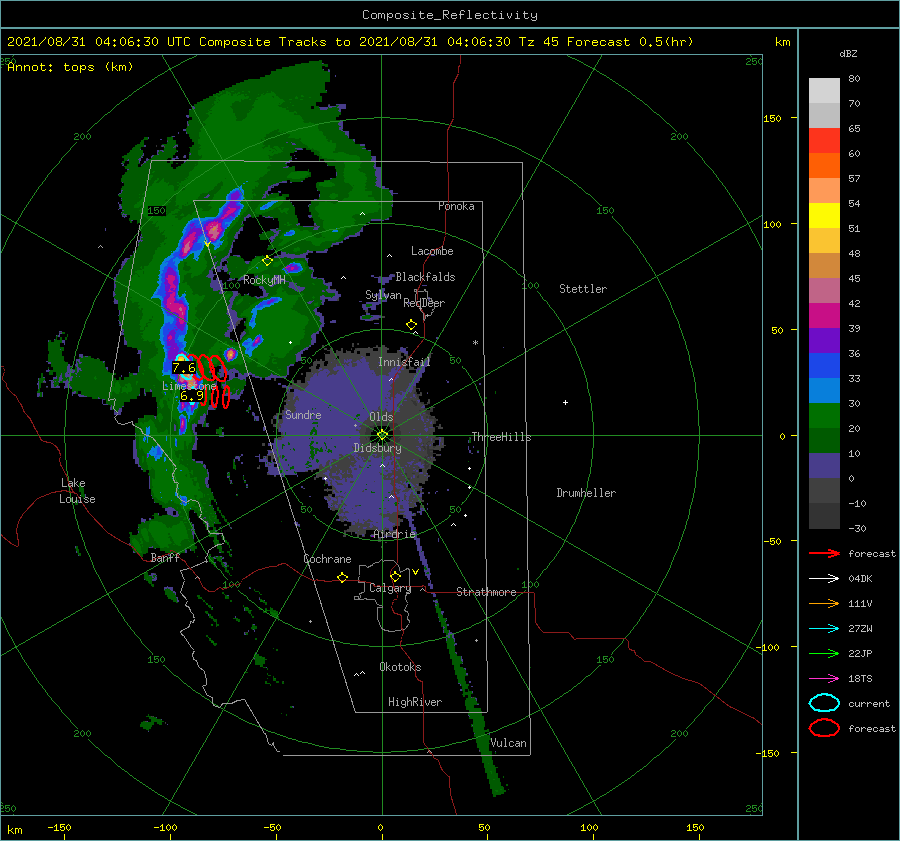This screenshot has height=841, width=900.
Task: Click the Drumheller city label
Action: pyautogui.click(x=586, y=493)
